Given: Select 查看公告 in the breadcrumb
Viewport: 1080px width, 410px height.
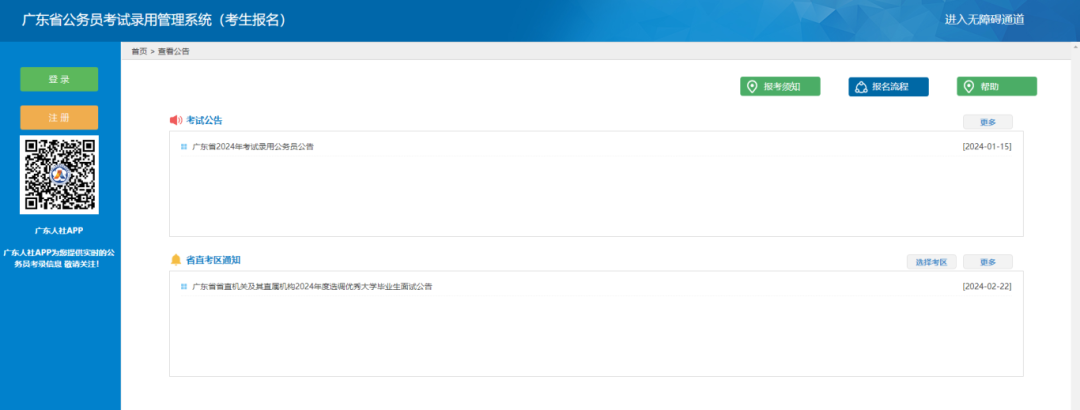Looking at the screenshot, I should pos(173,50).
